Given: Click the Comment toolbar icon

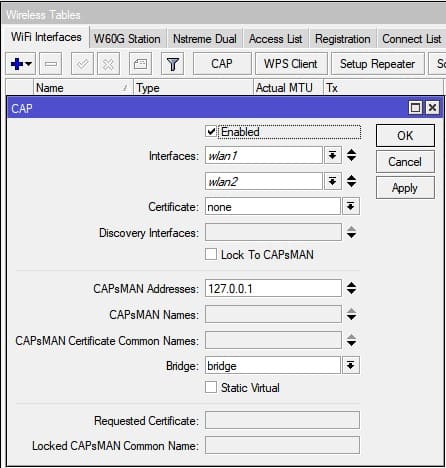Looking at the screenshot, I should (140, 64).
